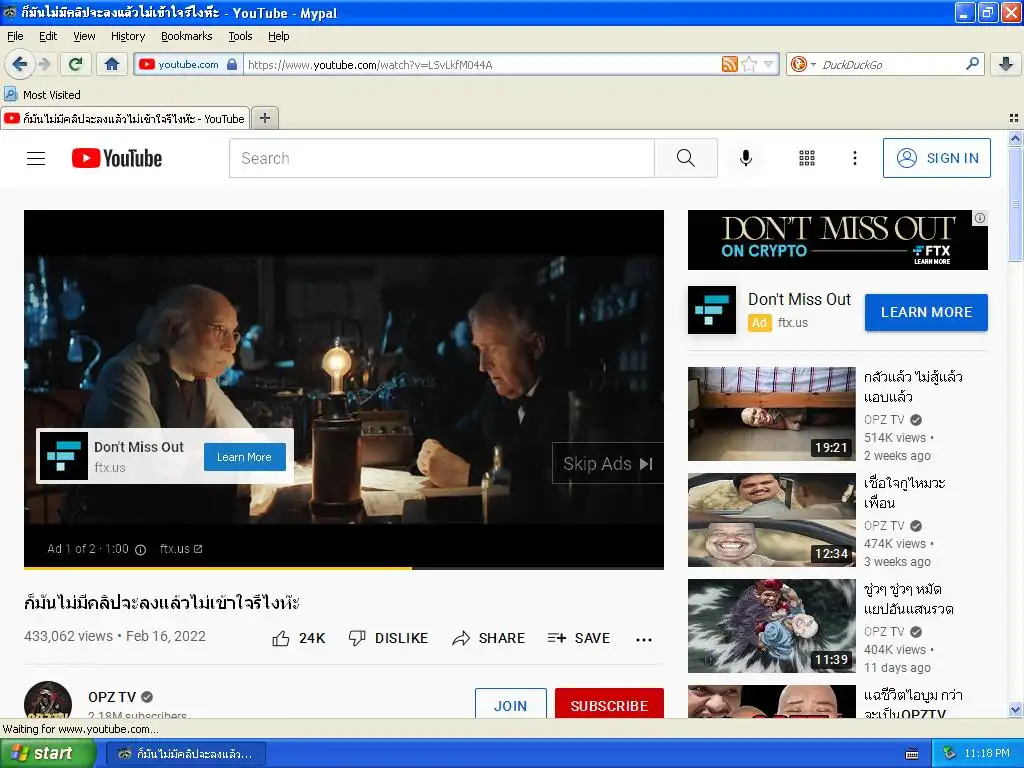Image resolution: width=1024 pixels, height=768 pixels.
Task: Click Skip Ads on the video
Action: pyautogui.click(x=607, y=464)
